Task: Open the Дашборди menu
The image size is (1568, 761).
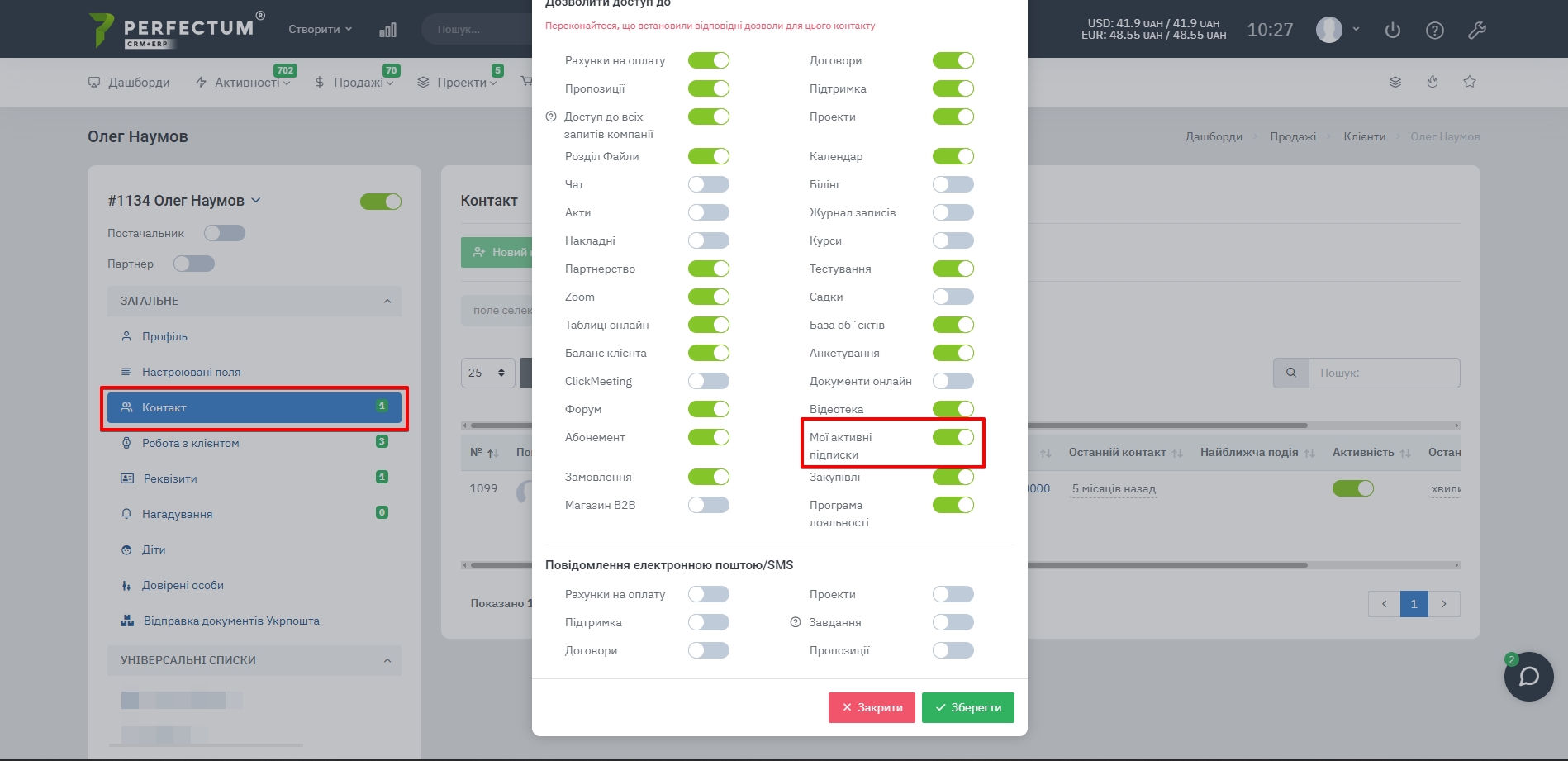Action: tap(130, 83)
